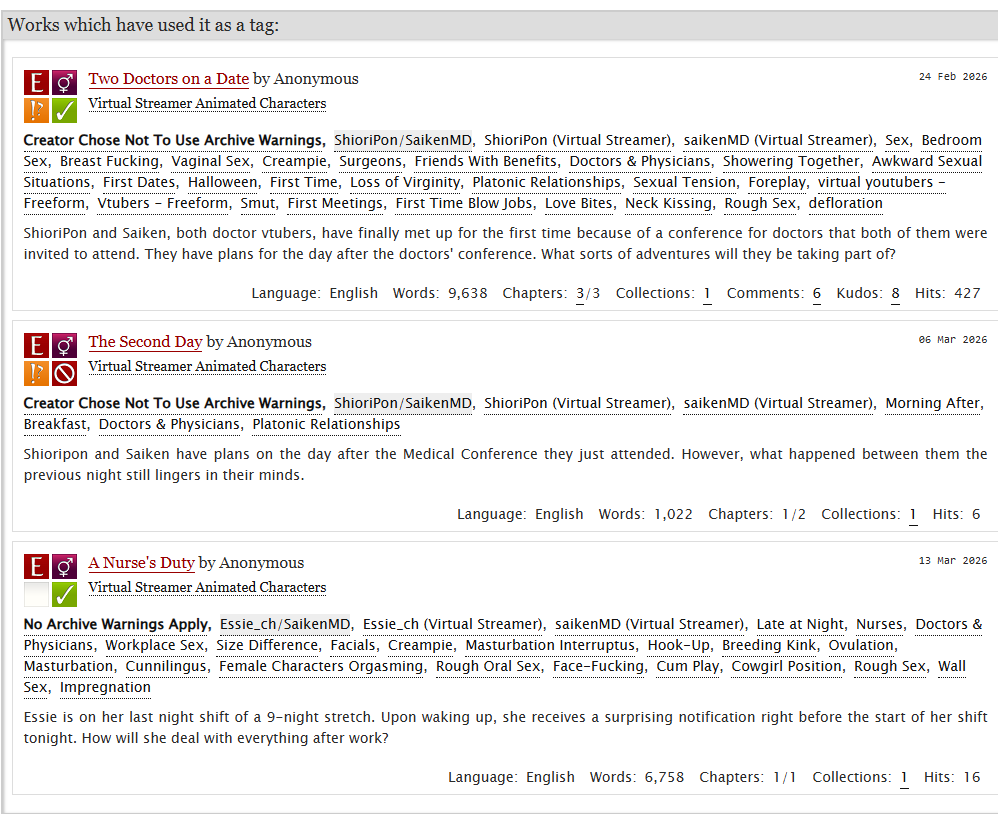Click the orange warnings icon of The Second Day
Screen dimensions: 998x814
(x=36, y=374)
